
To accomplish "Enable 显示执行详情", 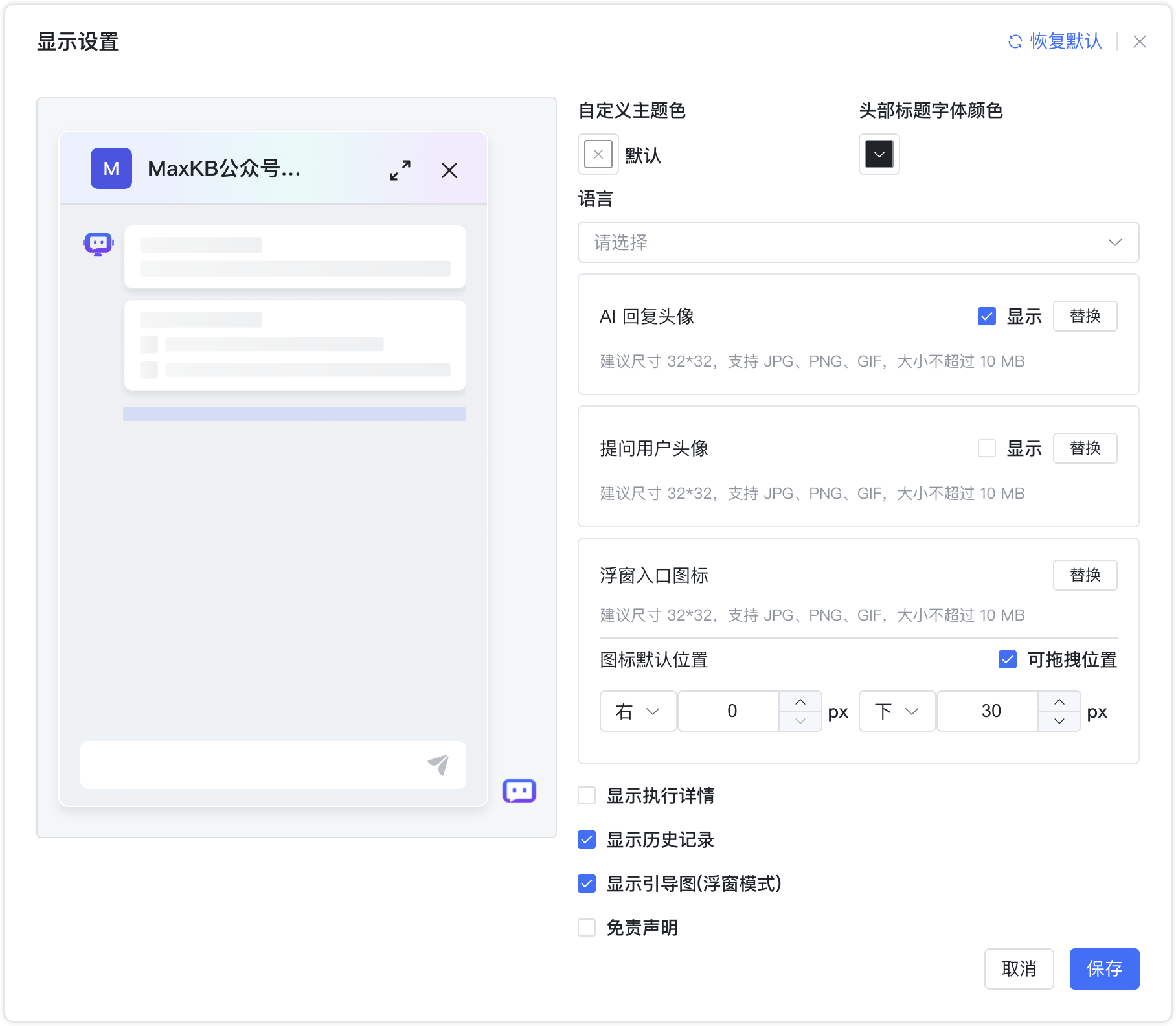I will (586, 796).
